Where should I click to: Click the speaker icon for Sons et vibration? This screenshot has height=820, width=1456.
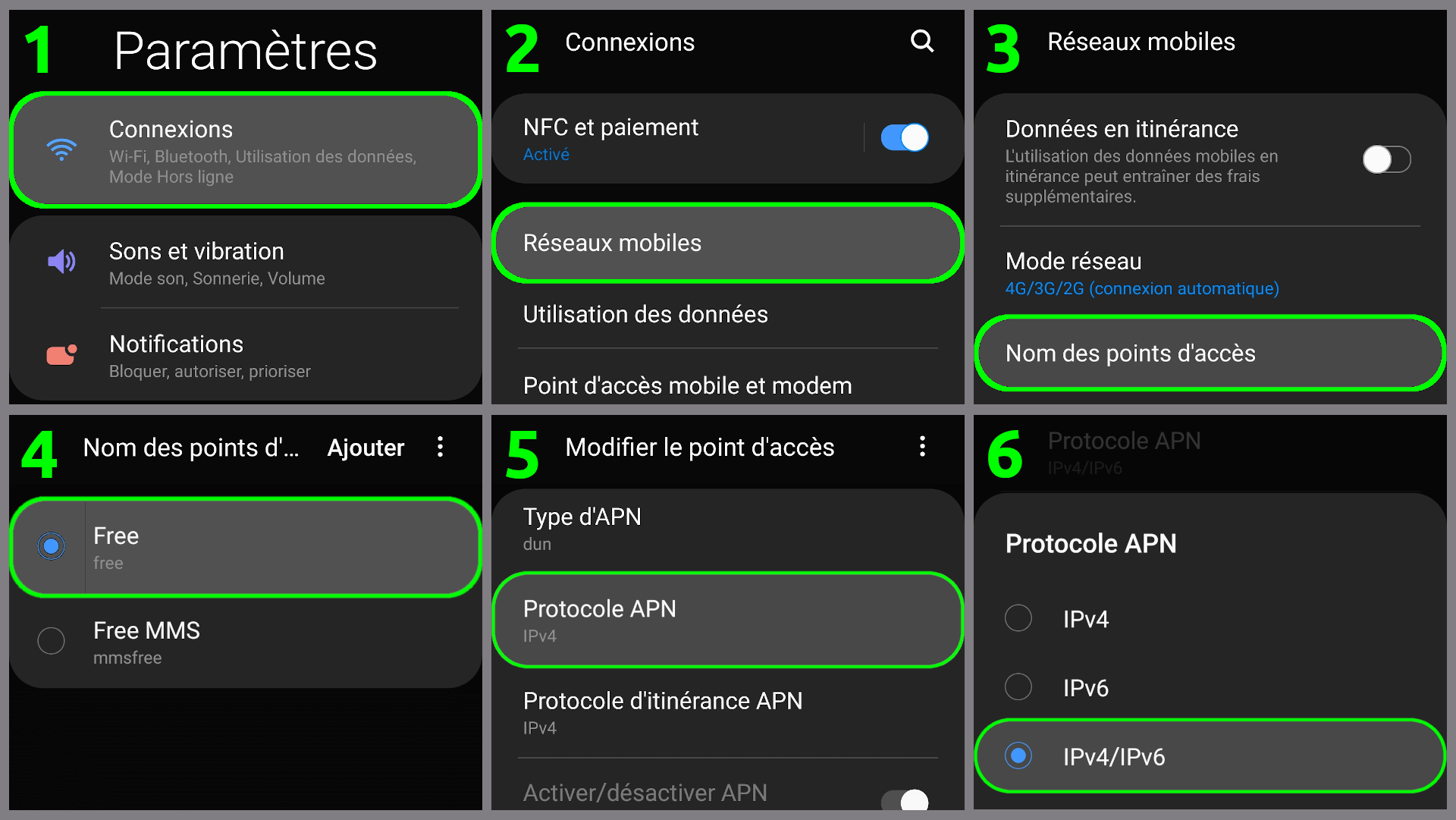pyautogui.click(x=61, y=262)
